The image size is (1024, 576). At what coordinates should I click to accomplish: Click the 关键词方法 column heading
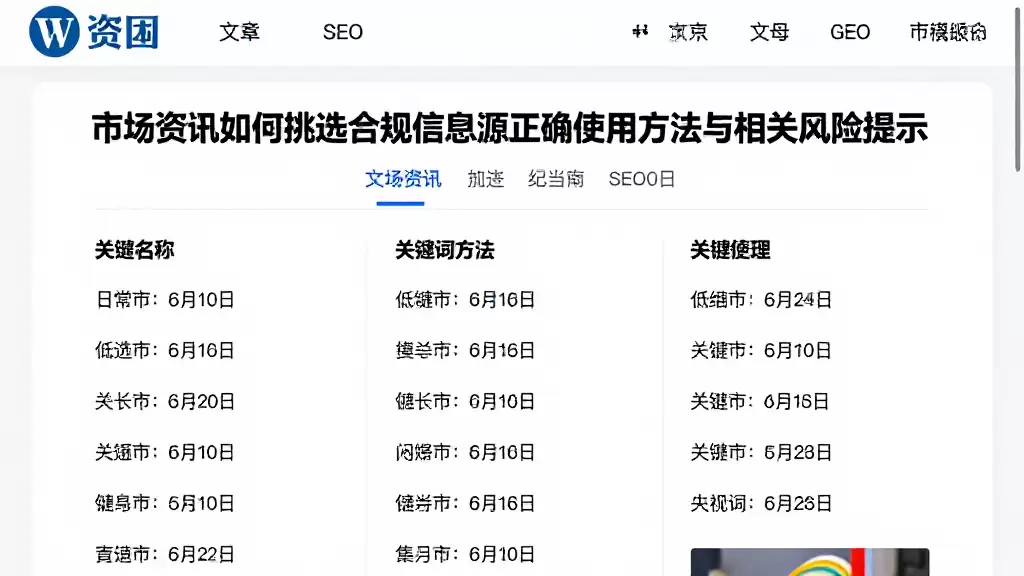445,249
